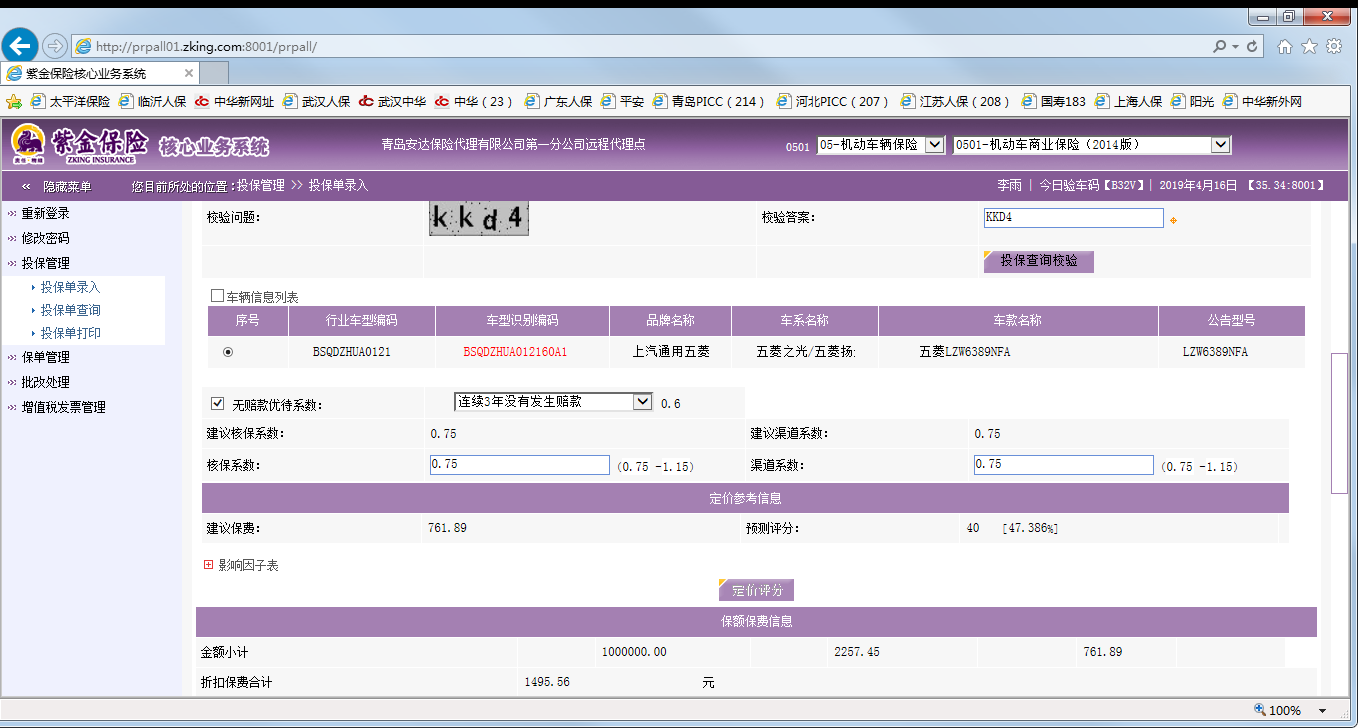Click the 核保系数 input field
This screenshot has height=728, width=1358.
pyautogui.click(x=519, y=465)
